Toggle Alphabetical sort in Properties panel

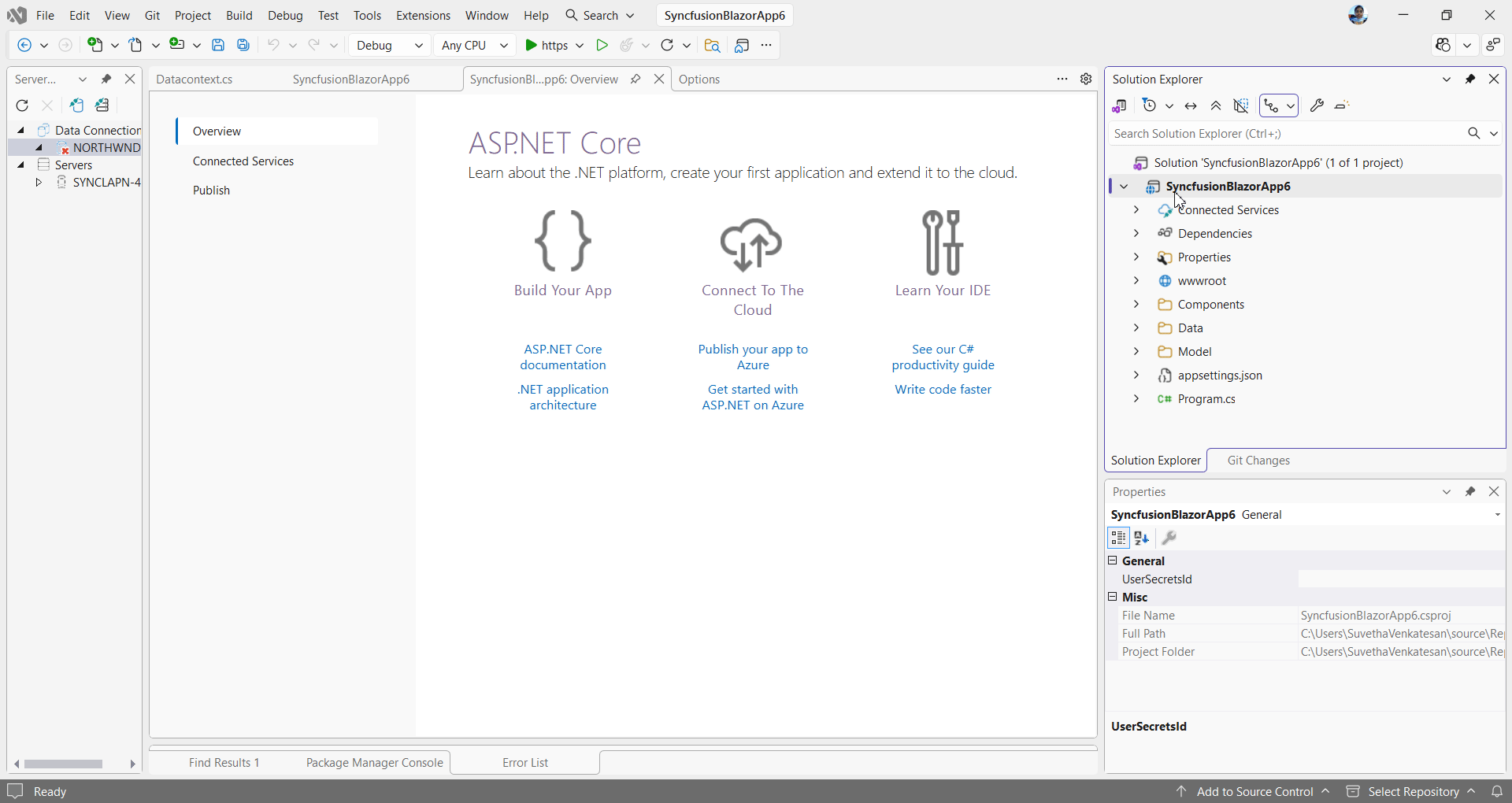pos(1142,538)
